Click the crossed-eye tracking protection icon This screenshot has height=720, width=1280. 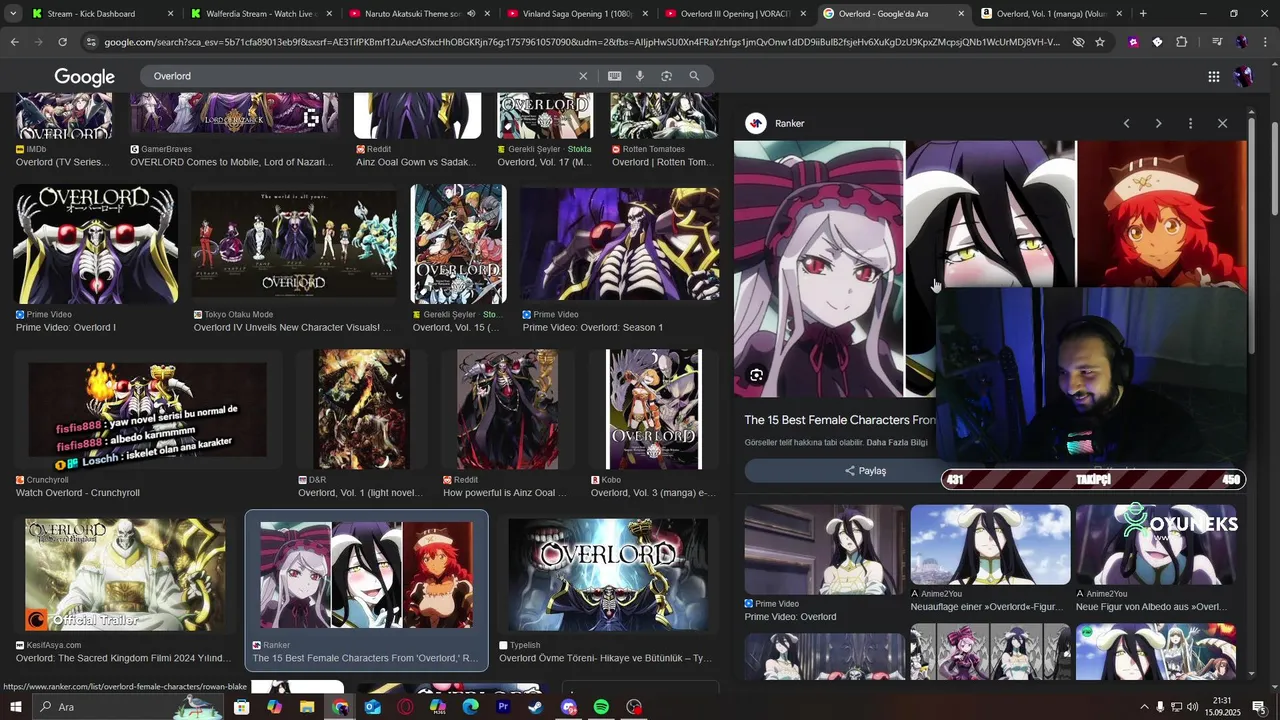(1078, 42)
